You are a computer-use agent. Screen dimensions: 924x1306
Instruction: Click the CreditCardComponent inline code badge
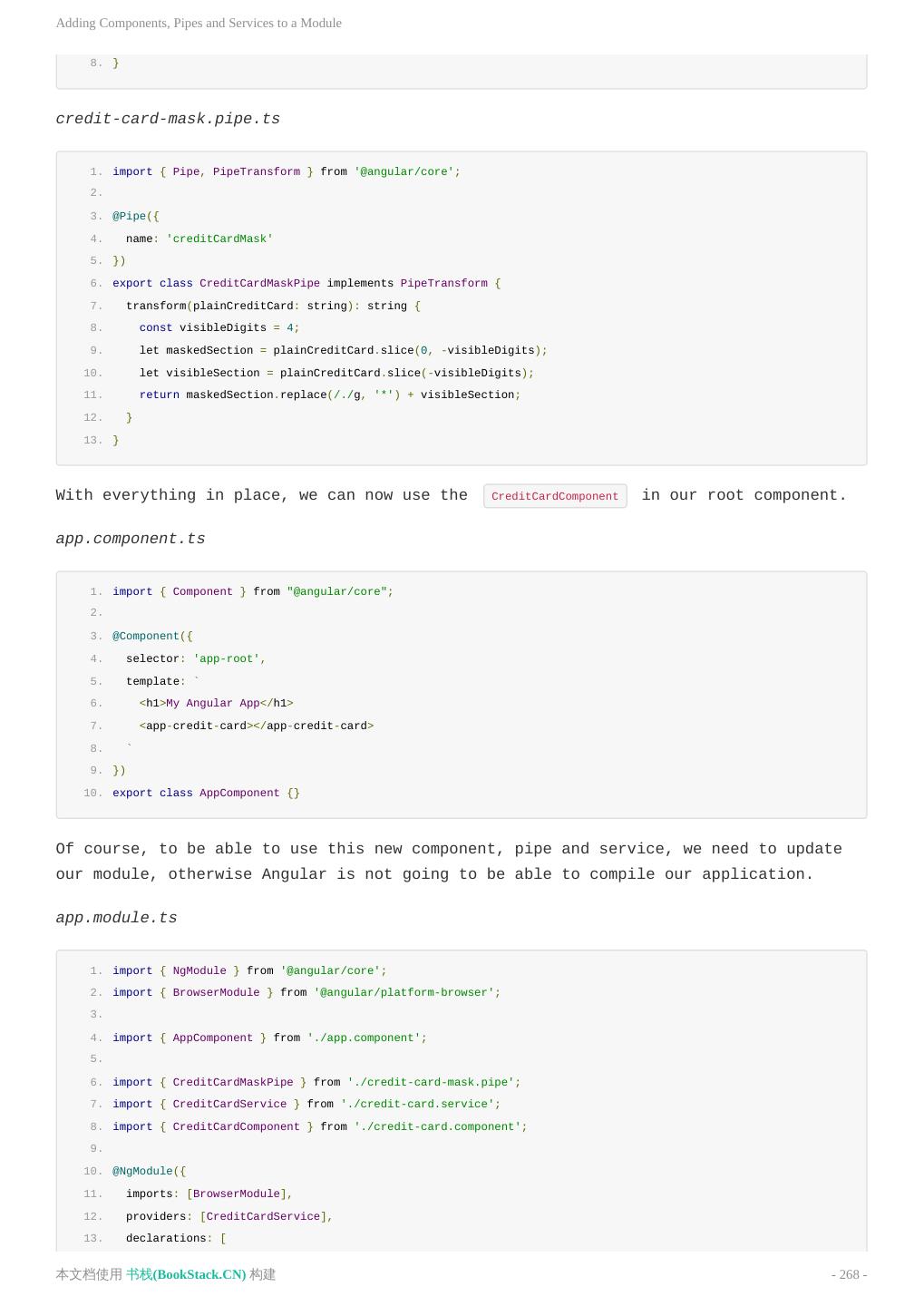(x=555, y=496)
